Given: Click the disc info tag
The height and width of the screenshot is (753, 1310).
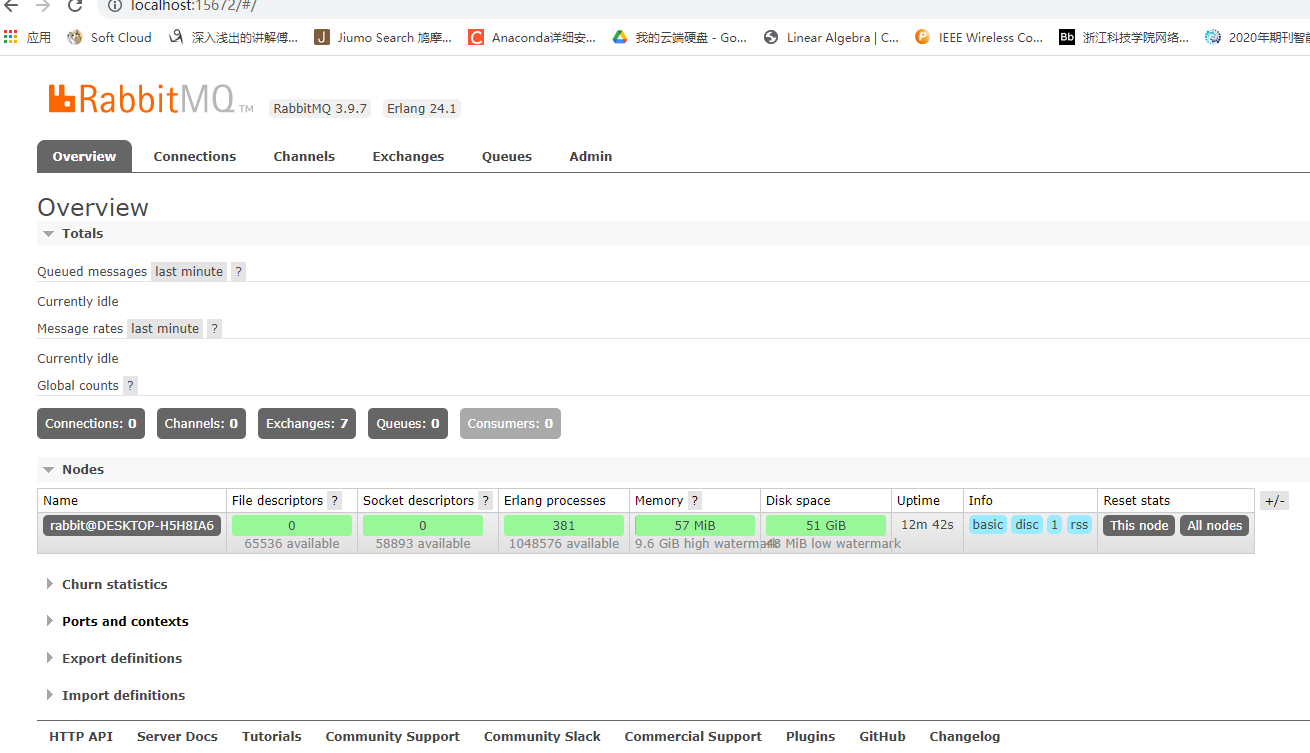Looking at the screenshot, I should (1027, 525).
